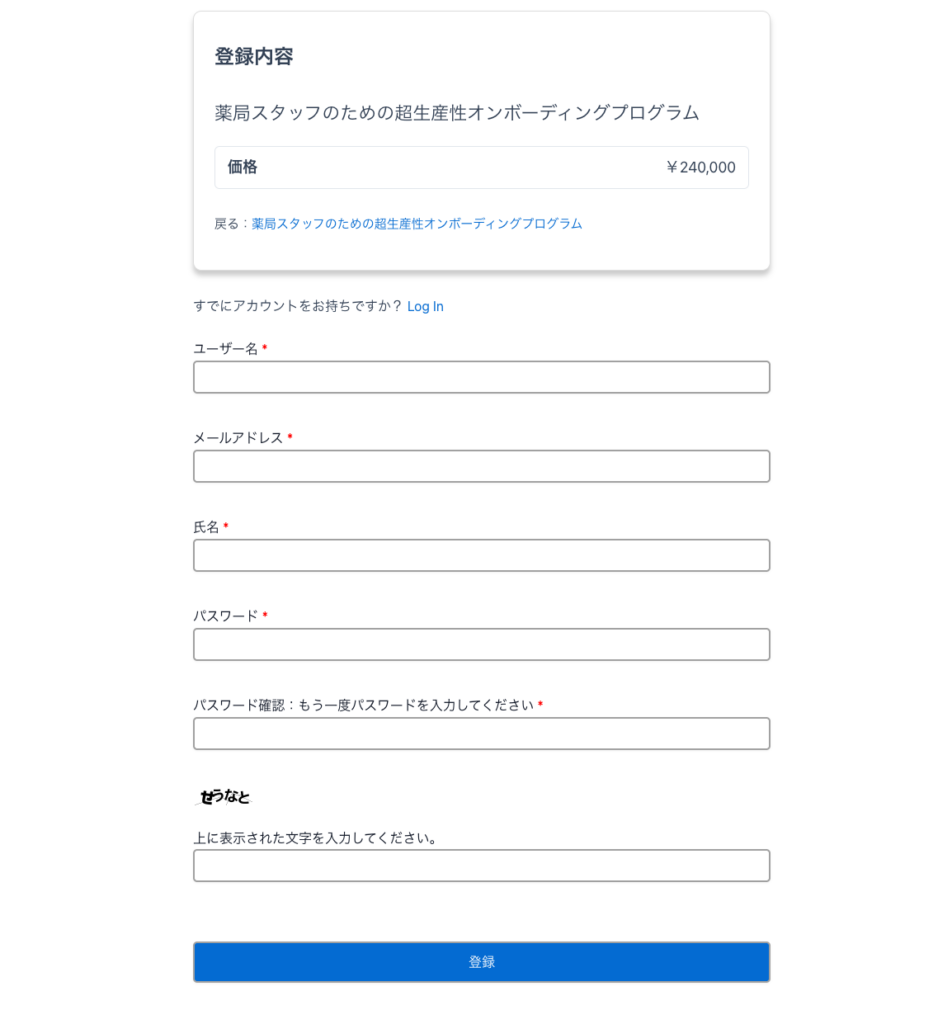952x1024 pixels.
Task: Click the すでにアカウントをお持ちですか text
Action: coord(295,306)
